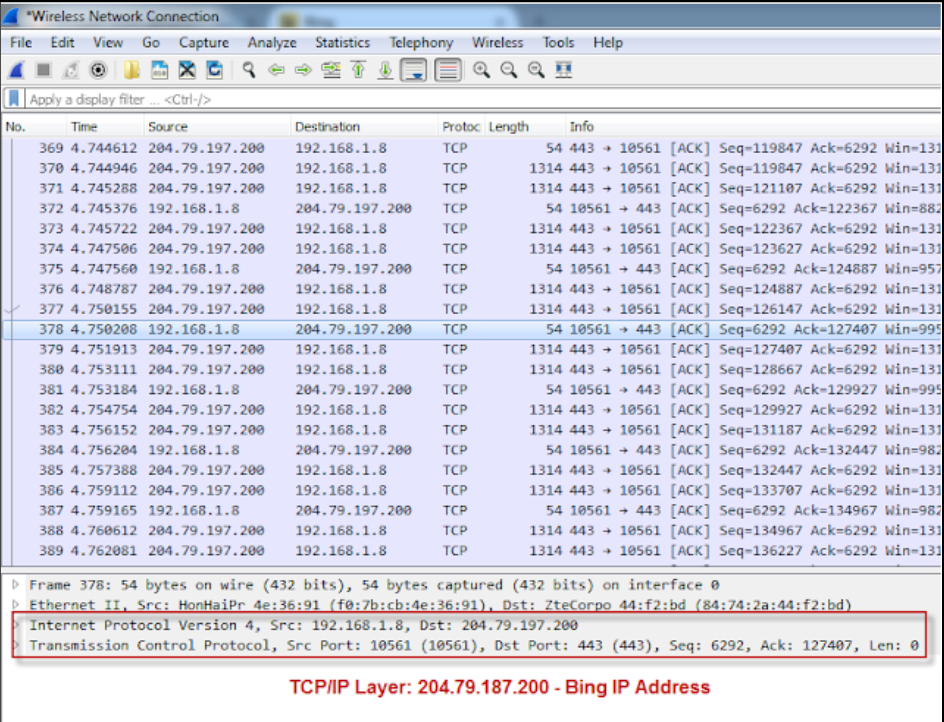Select packet 381 with Ack=129927
Screen dimensions: 944x722
point(472,390)
